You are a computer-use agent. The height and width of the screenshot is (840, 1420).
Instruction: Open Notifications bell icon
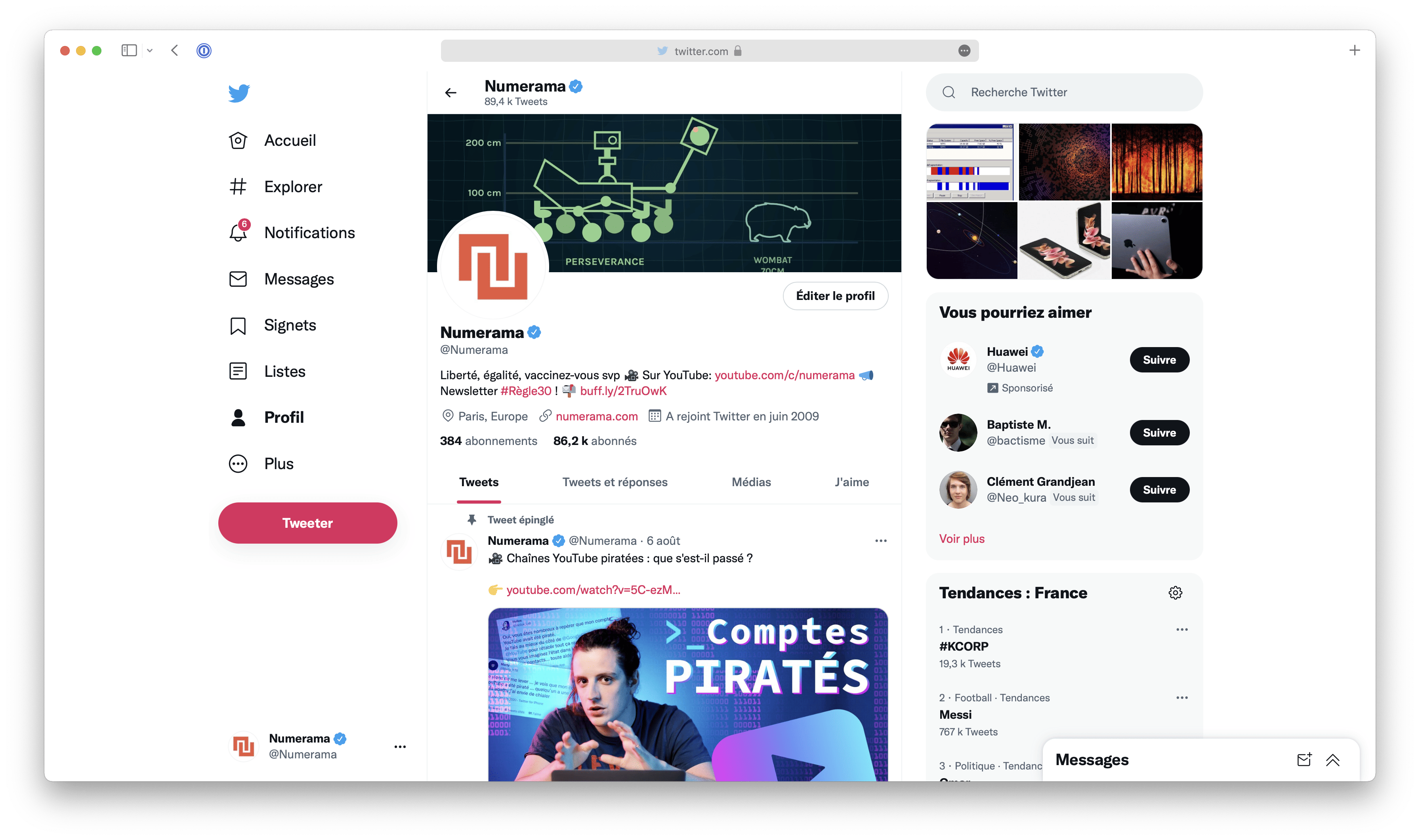[x=238, y=233]
